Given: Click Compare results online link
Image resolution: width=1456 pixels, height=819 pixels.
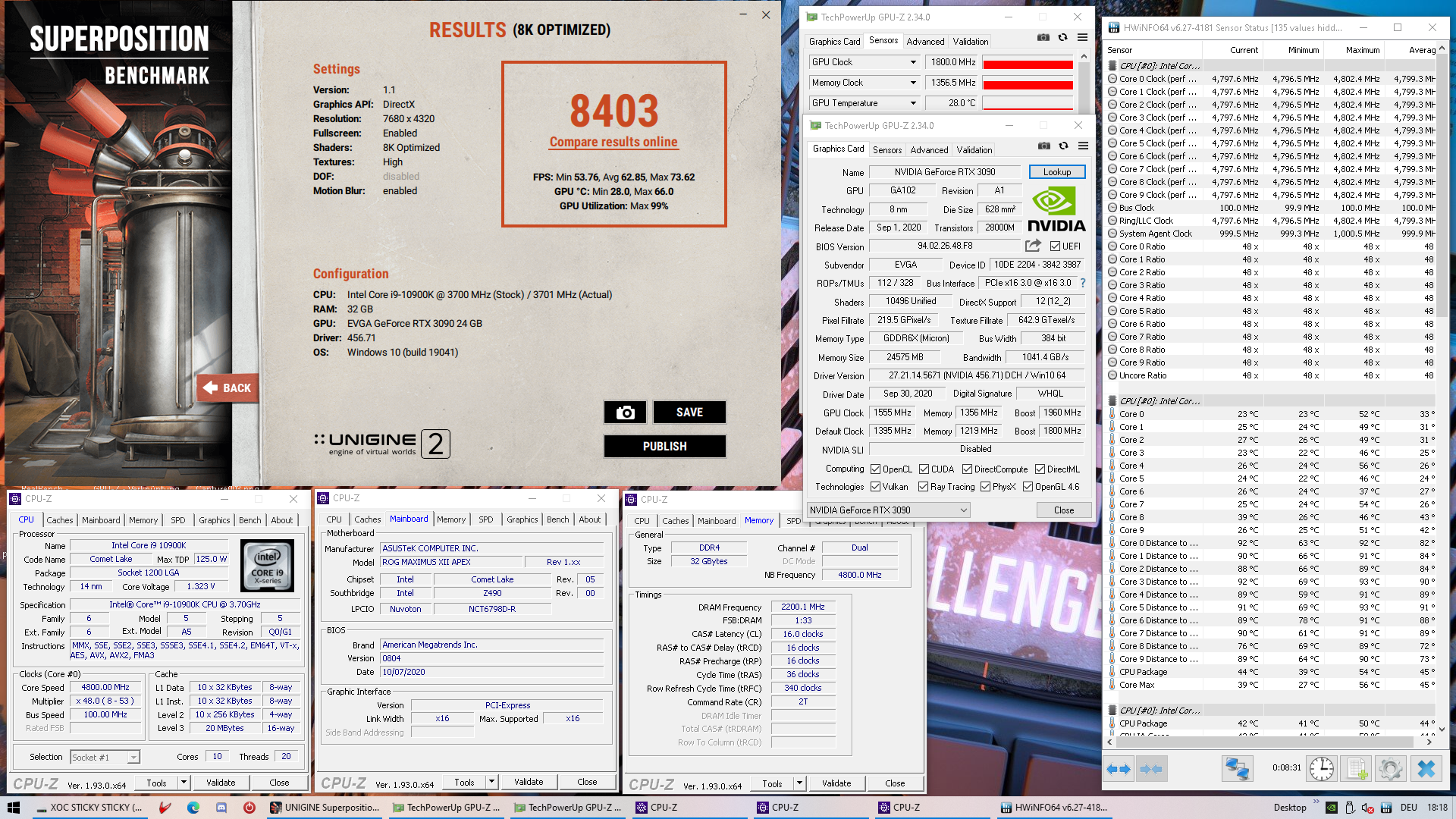Looking at the screenshot, I should (x=613, y=142).
